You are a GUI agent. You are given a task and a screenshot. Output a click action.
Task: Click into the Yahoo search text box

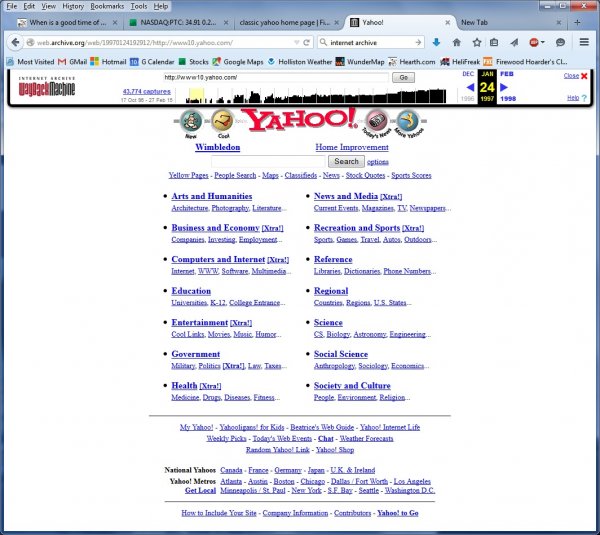(x=268, y=161)
